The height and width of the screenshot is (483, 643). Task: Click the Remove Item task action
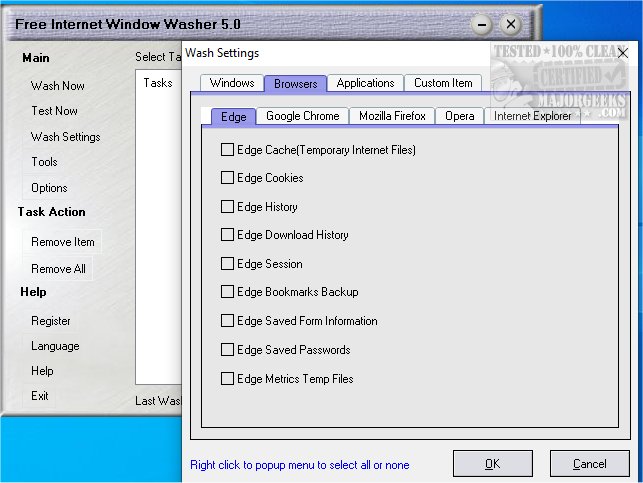[63, 242]
